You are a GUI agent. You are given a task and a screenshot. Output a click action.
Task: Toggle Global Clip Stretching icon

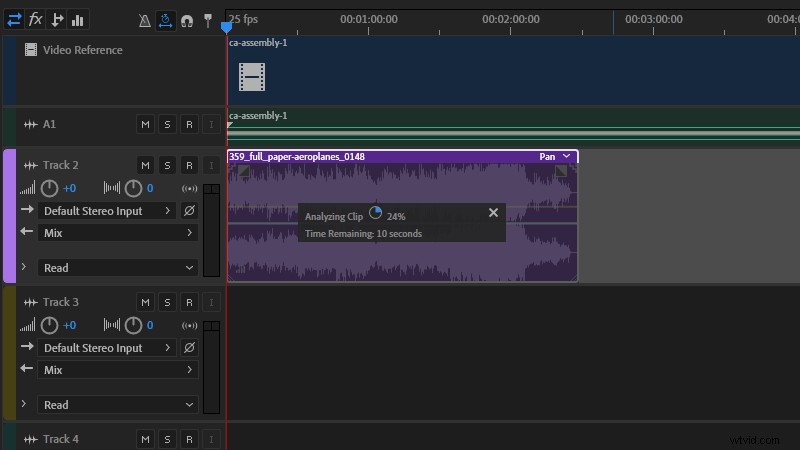pos(165,20)
